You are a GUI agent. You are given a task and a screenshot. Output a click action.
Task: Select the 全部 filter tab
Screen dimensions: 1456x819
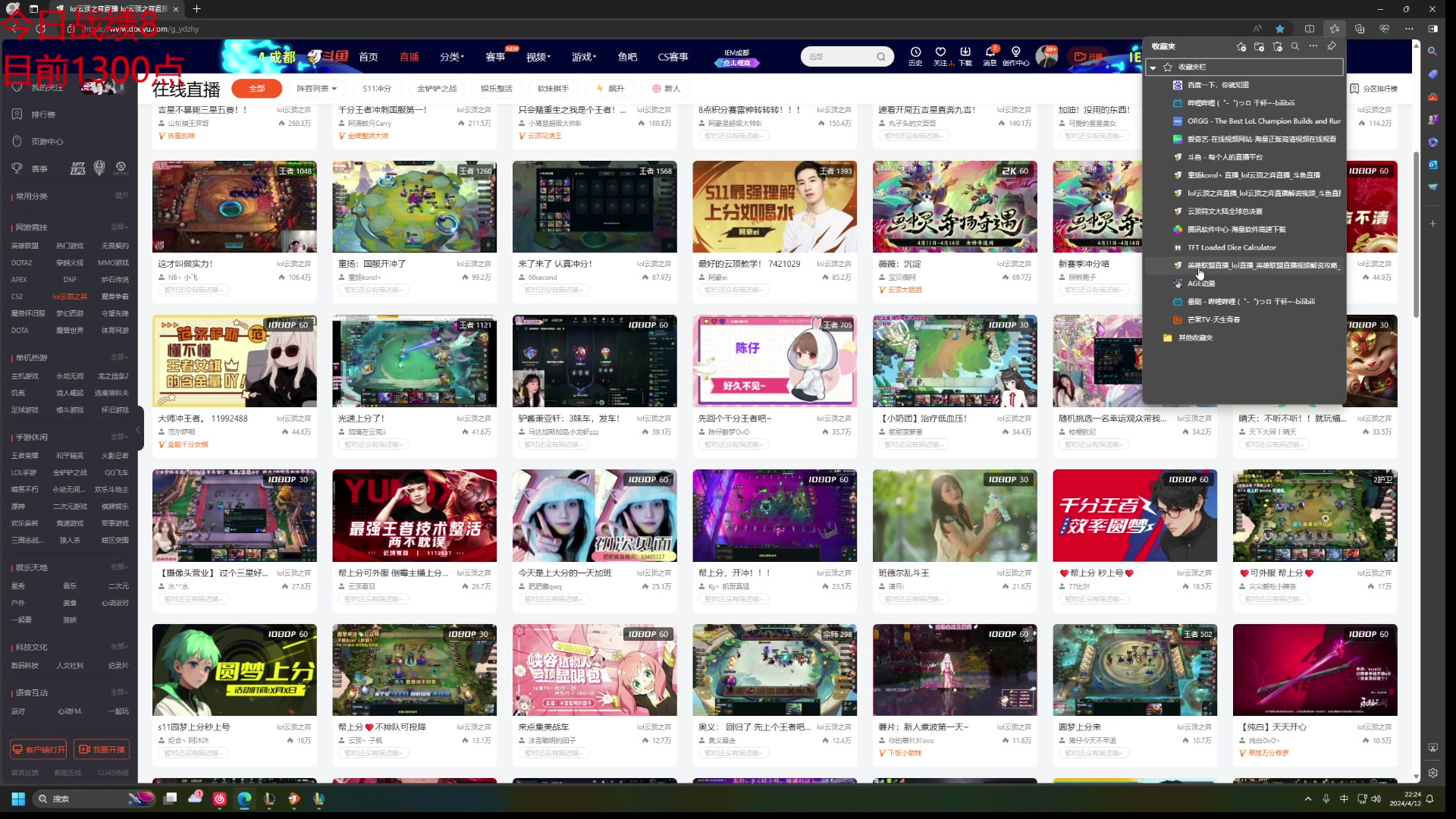tap(257, 89)
